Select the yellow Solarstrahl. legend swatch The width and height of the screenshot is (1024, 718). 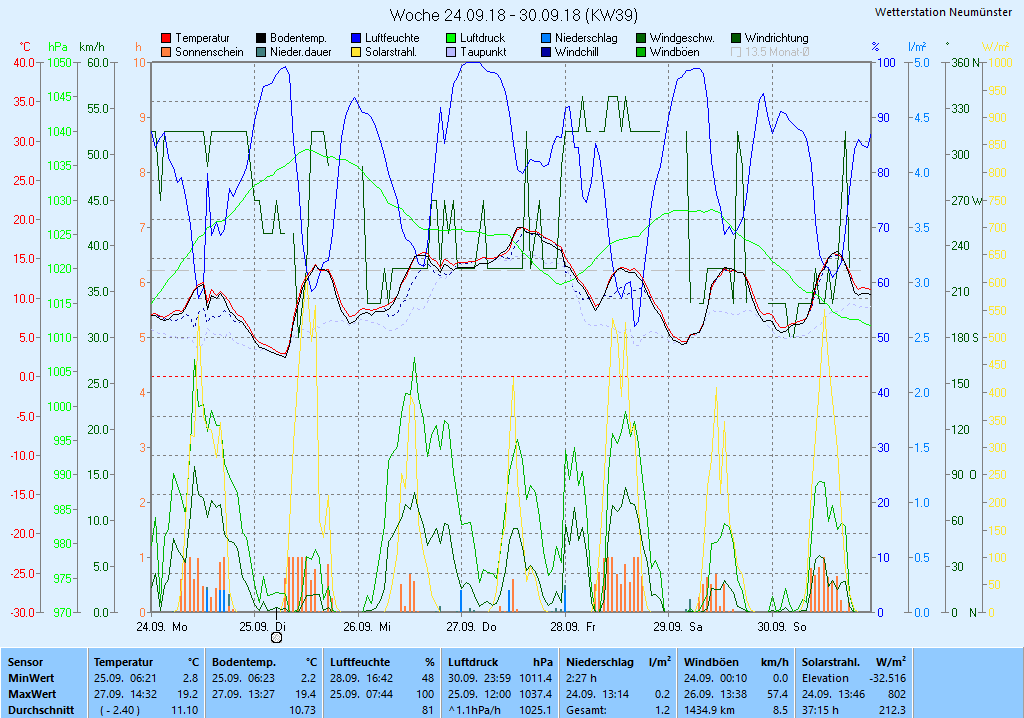click(356, 52)
